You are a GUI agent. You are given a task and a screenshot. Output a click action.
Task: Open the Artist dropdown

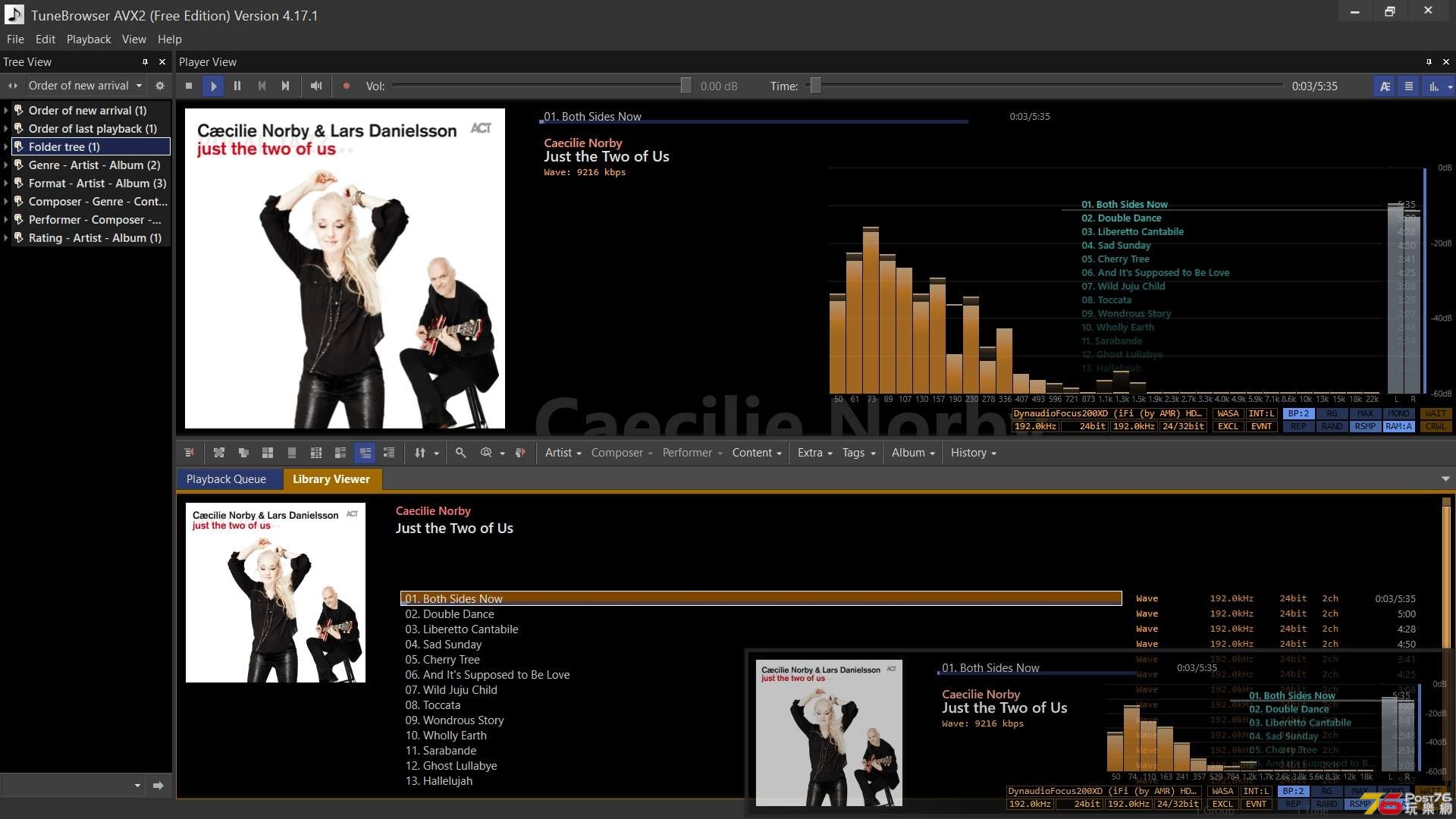click(563, 453)
